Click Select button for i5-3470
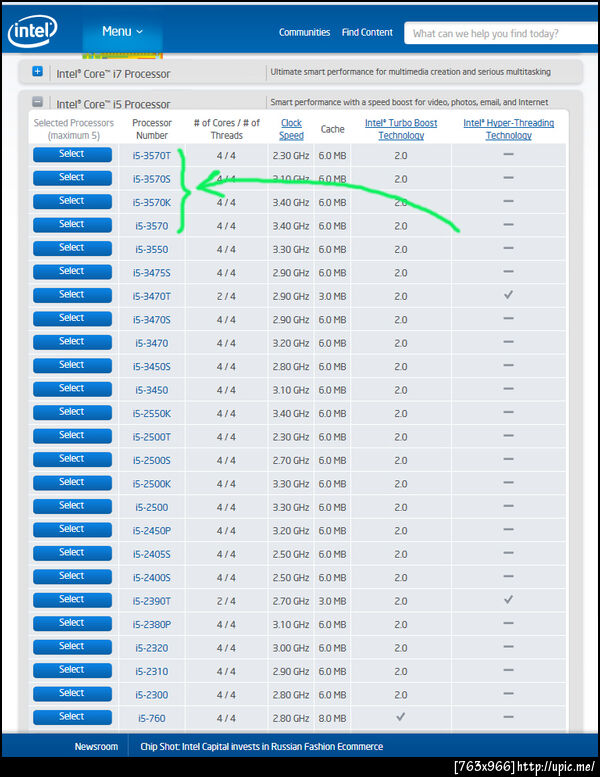Image resolution: width=600 pixels, height=777 pixels. [x=72, y=342]
